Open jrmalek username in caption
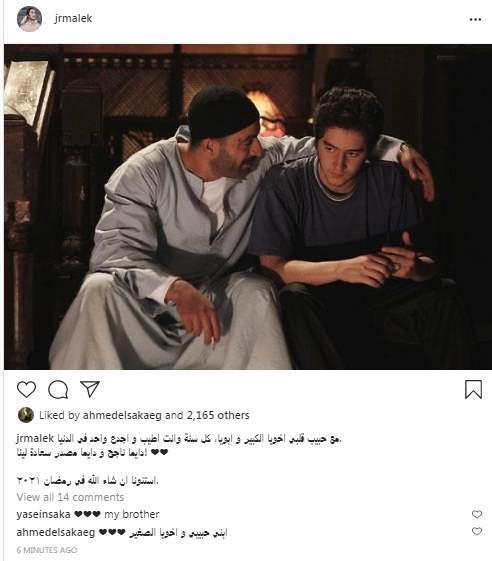Screen dimensions: 492x561 coord(35,438)
